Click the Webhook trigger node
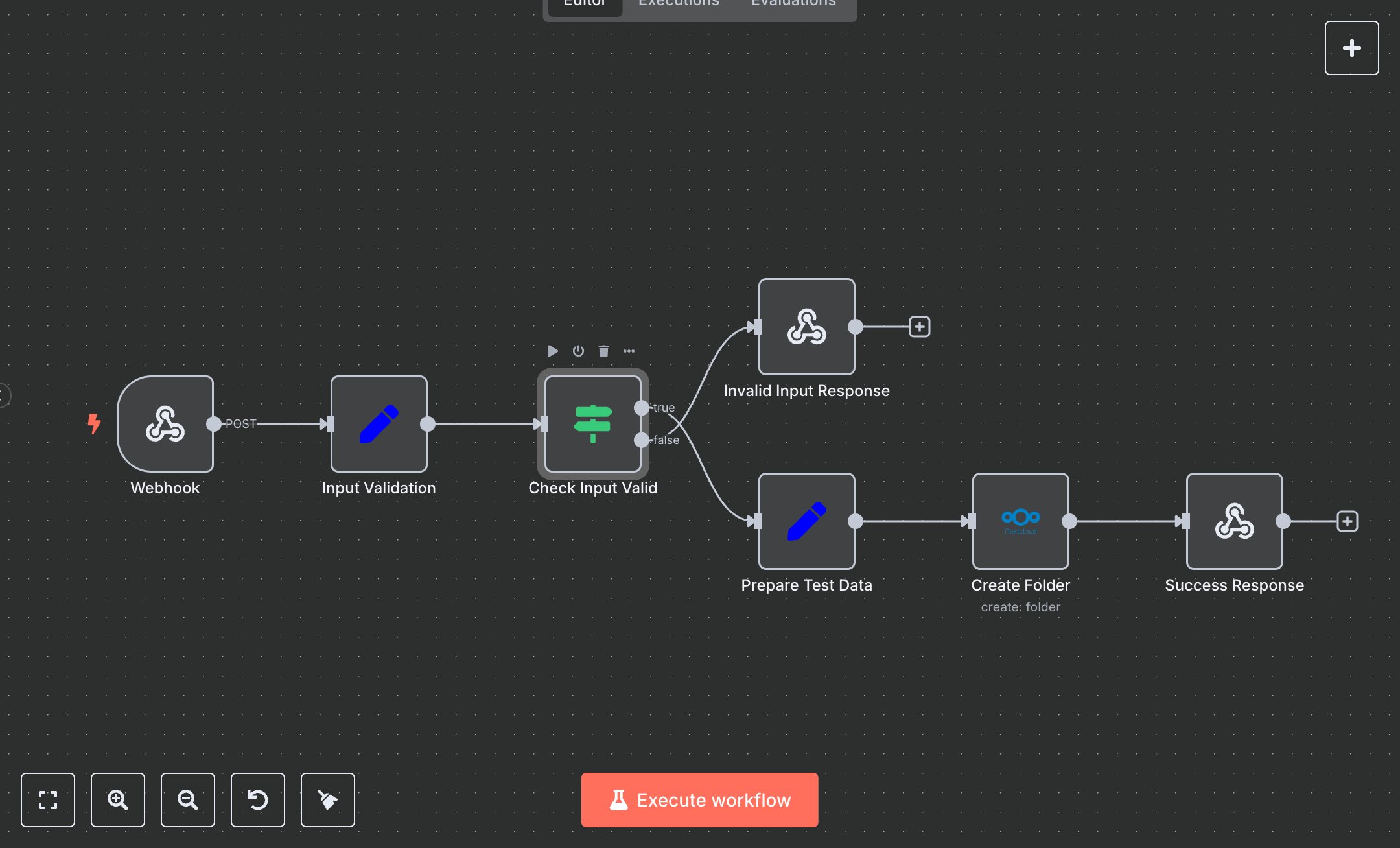The image size is (1400, 848). pos(165,424)
